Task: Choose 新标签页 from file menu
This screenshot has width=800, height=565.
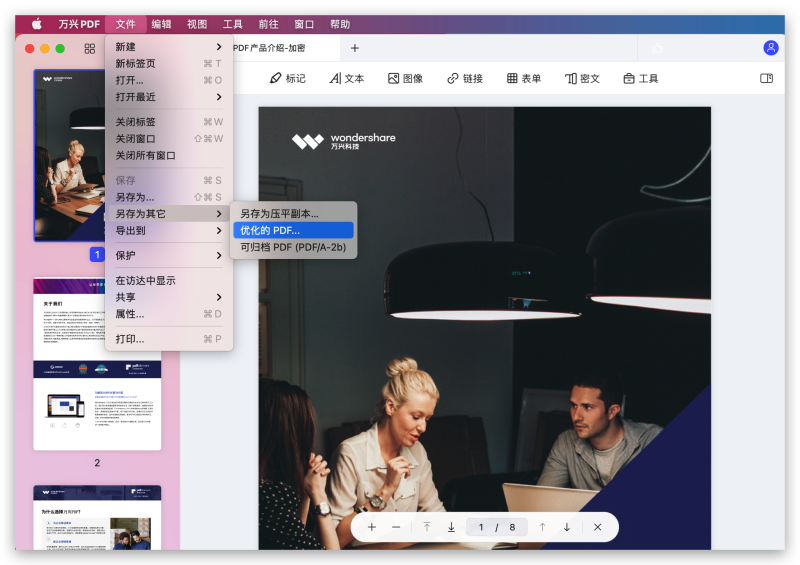Action: [x=169, y=63]
